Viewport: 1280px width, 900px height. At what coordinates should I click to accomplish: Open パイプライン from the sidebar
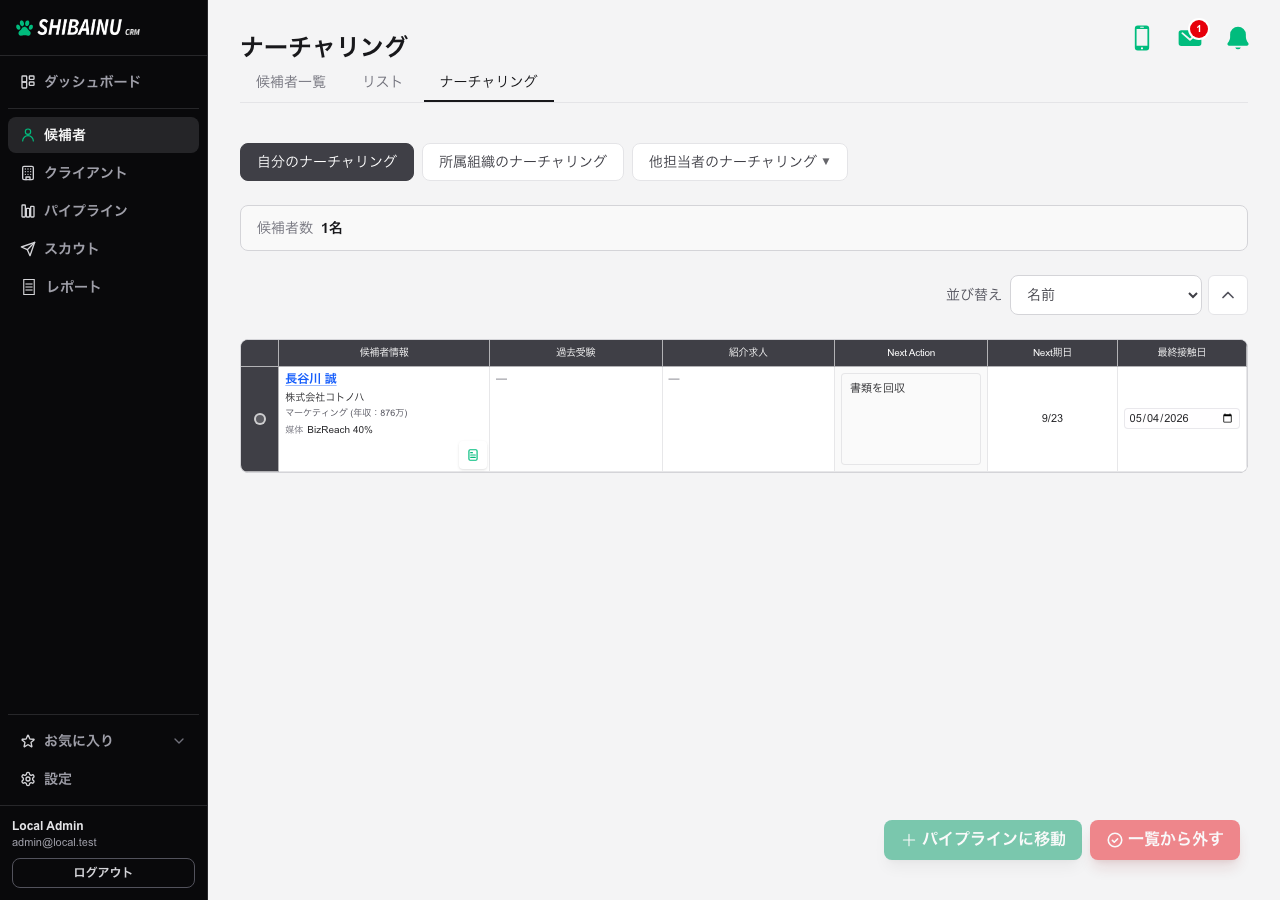click(x=104, y=211)
